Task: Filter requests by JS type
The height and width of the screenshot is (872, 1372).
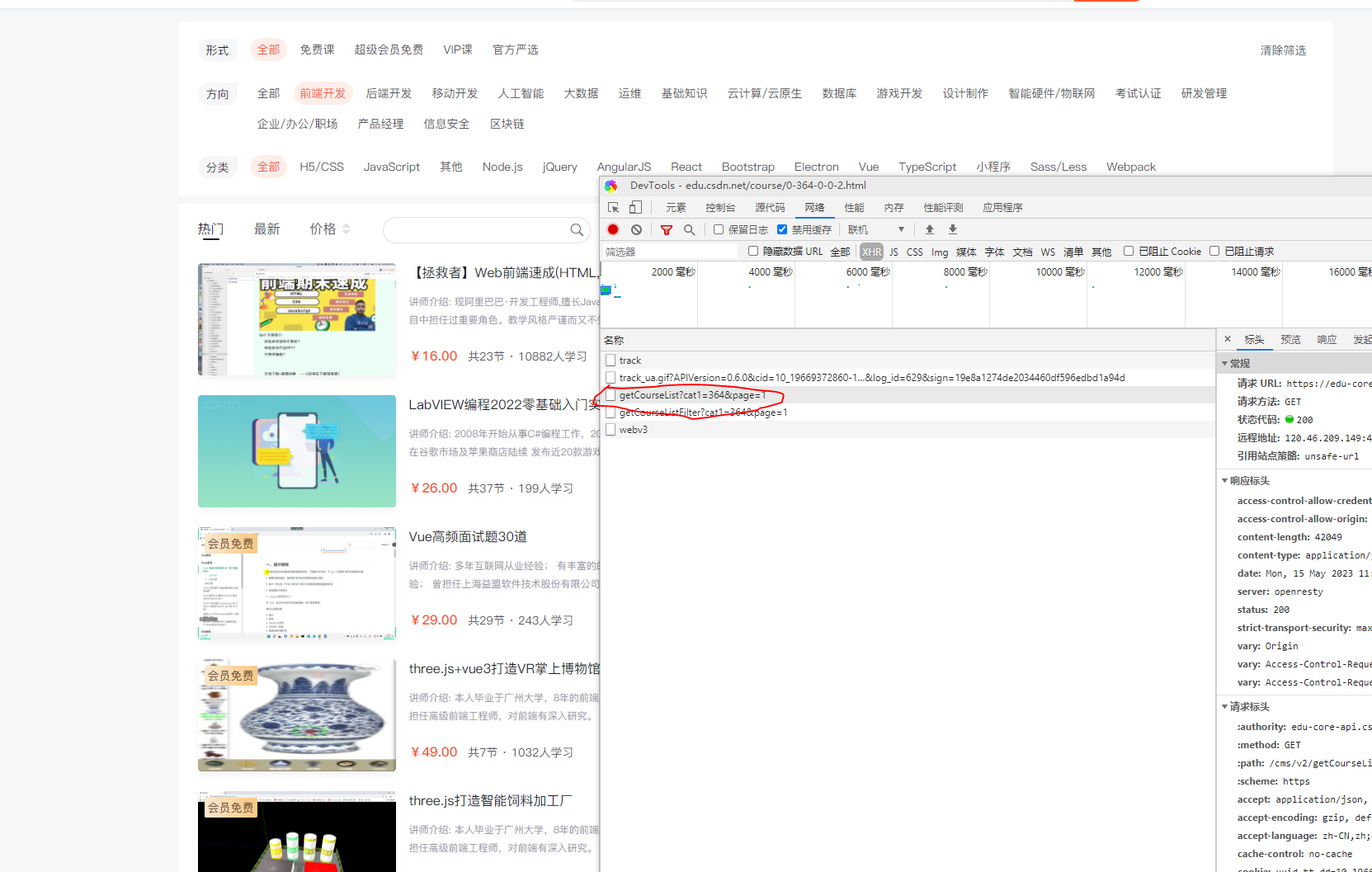Action: point(893,252)
